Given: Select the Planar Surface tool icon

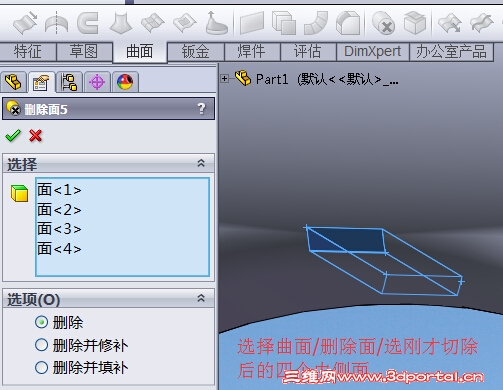Looking at the screenshot, I should click(252, 23).
